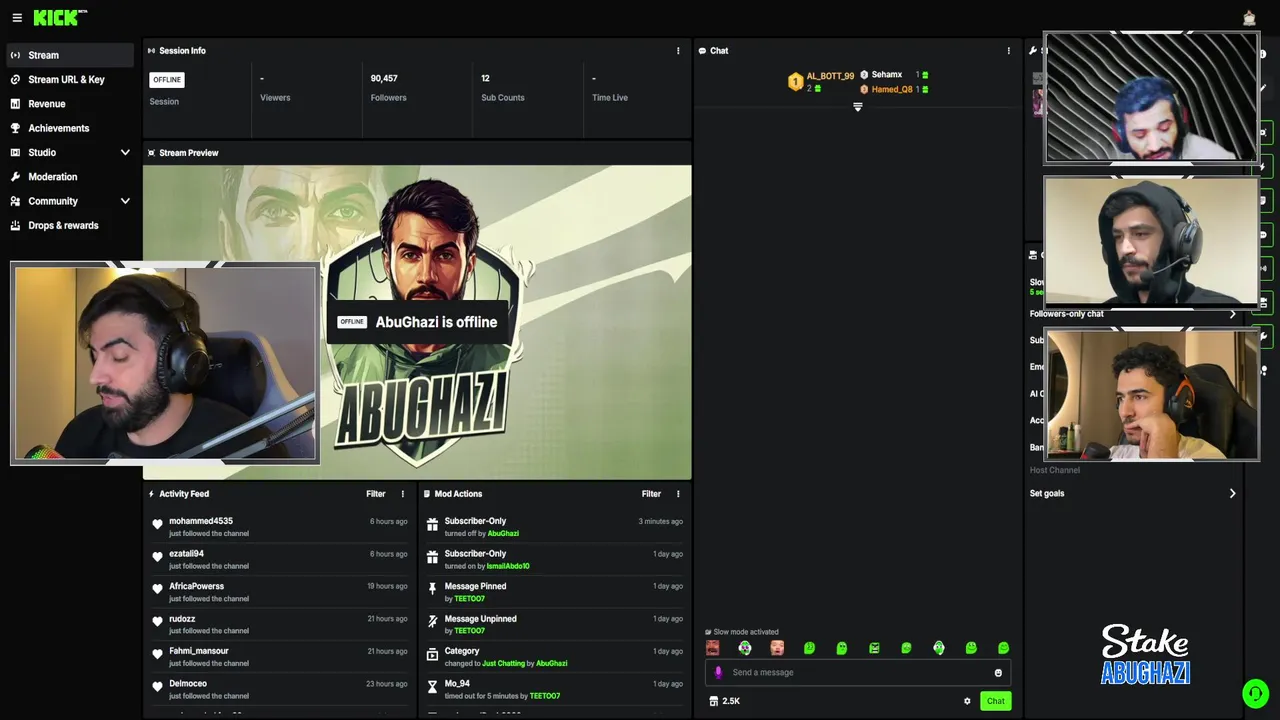The image size is (1280, 720).
Task: Open chat settings gear next to Chat button
Action: point(967,701)
